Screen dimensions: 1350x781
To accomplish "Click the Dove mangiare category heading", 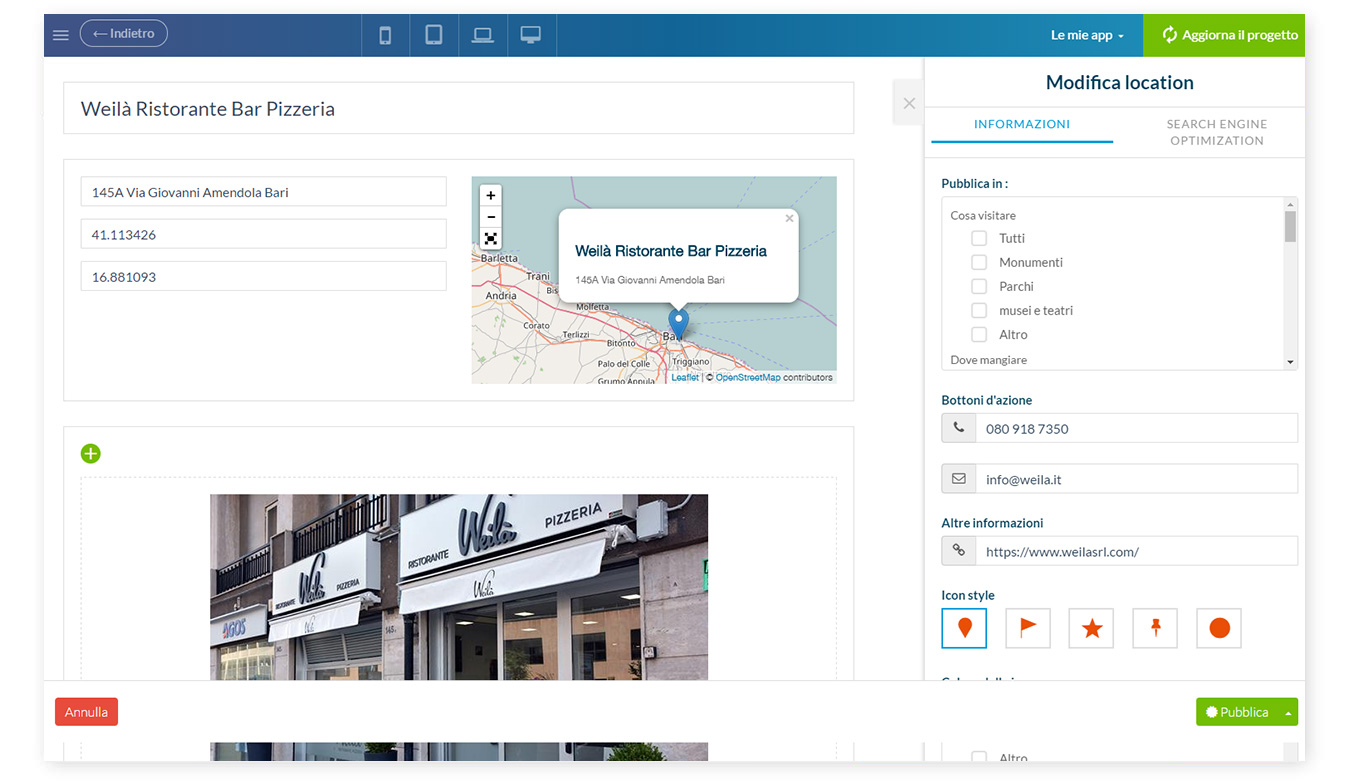I will click(x=989, y=359).
